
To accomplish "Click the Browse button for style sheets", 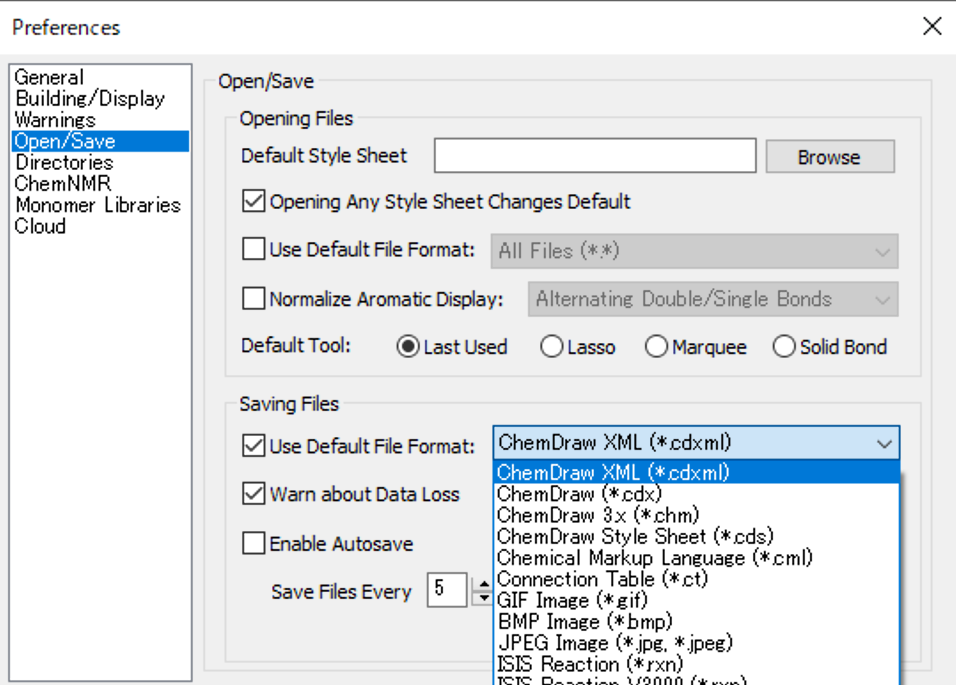I will pyautogui.click(x=829, y=156).
